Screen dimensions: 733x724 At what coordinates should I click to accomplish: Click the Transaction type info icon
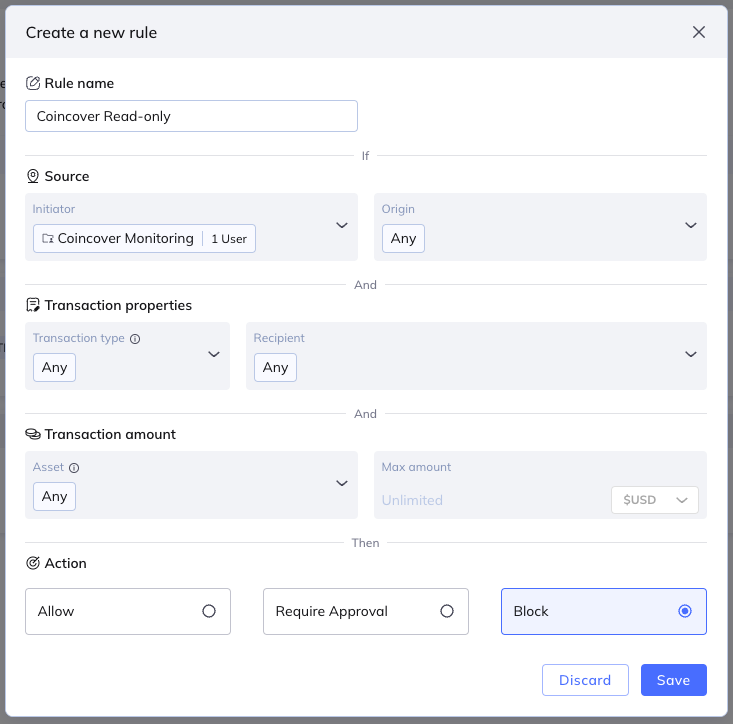[136, 339]
